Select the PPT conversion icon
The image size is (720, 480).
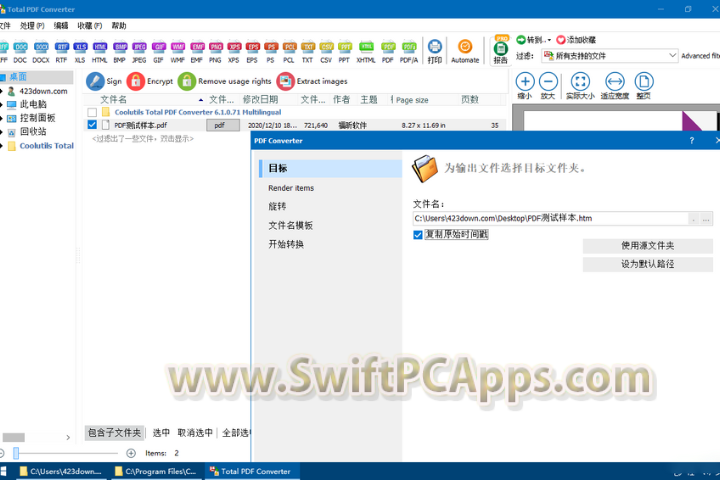[344, 51]
